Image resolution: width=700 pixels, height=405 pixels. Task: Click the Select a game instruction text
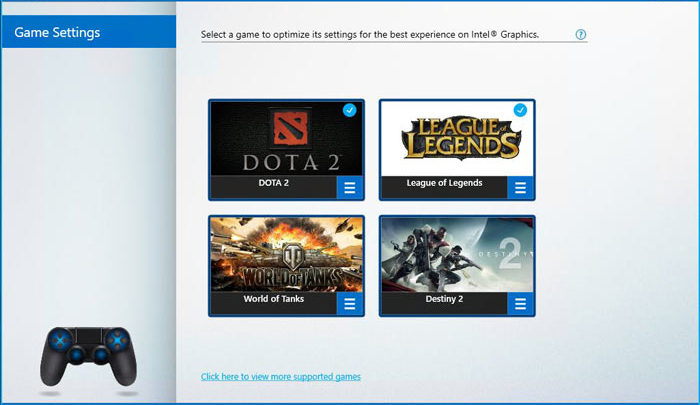[x=370, y=34]
